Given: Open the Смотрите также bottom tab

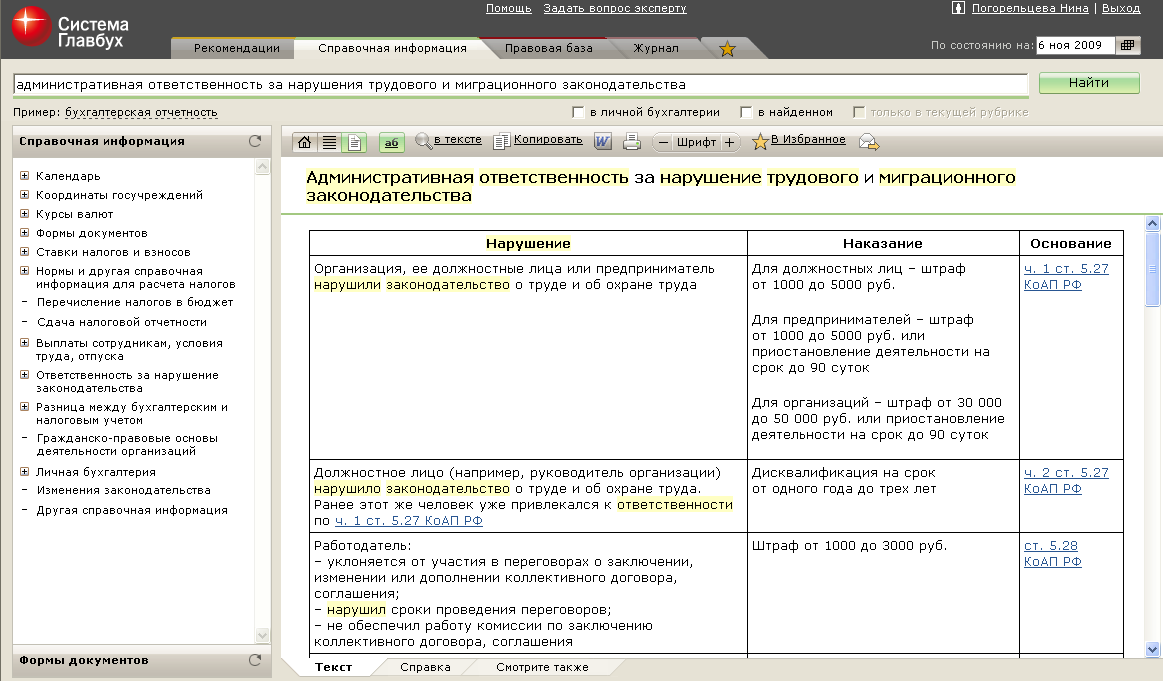Looking at the screenshot, I should coord(541,667).
